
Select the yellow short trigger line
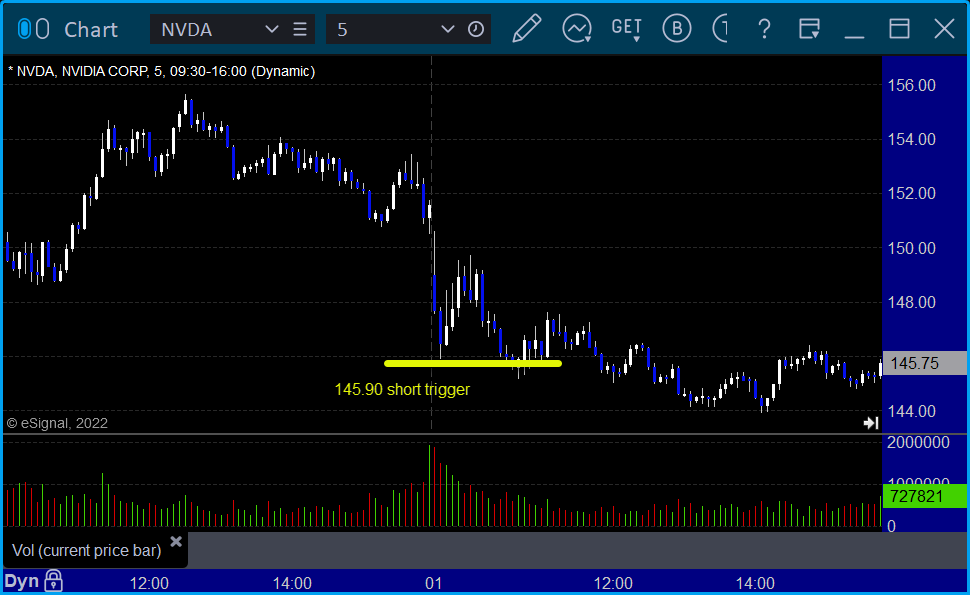pos(473,364)
